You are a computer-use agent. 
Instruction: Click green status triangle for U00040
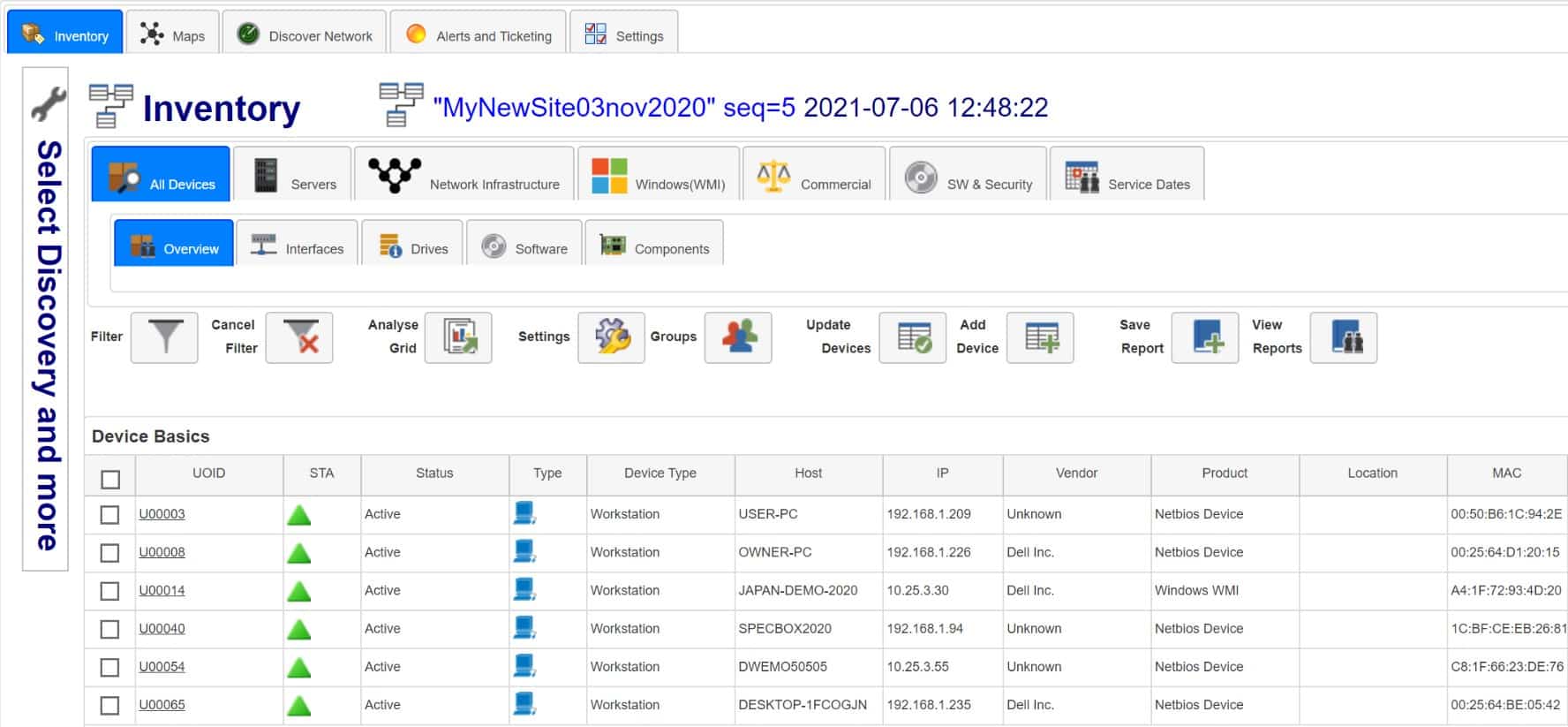click(299, 630)
